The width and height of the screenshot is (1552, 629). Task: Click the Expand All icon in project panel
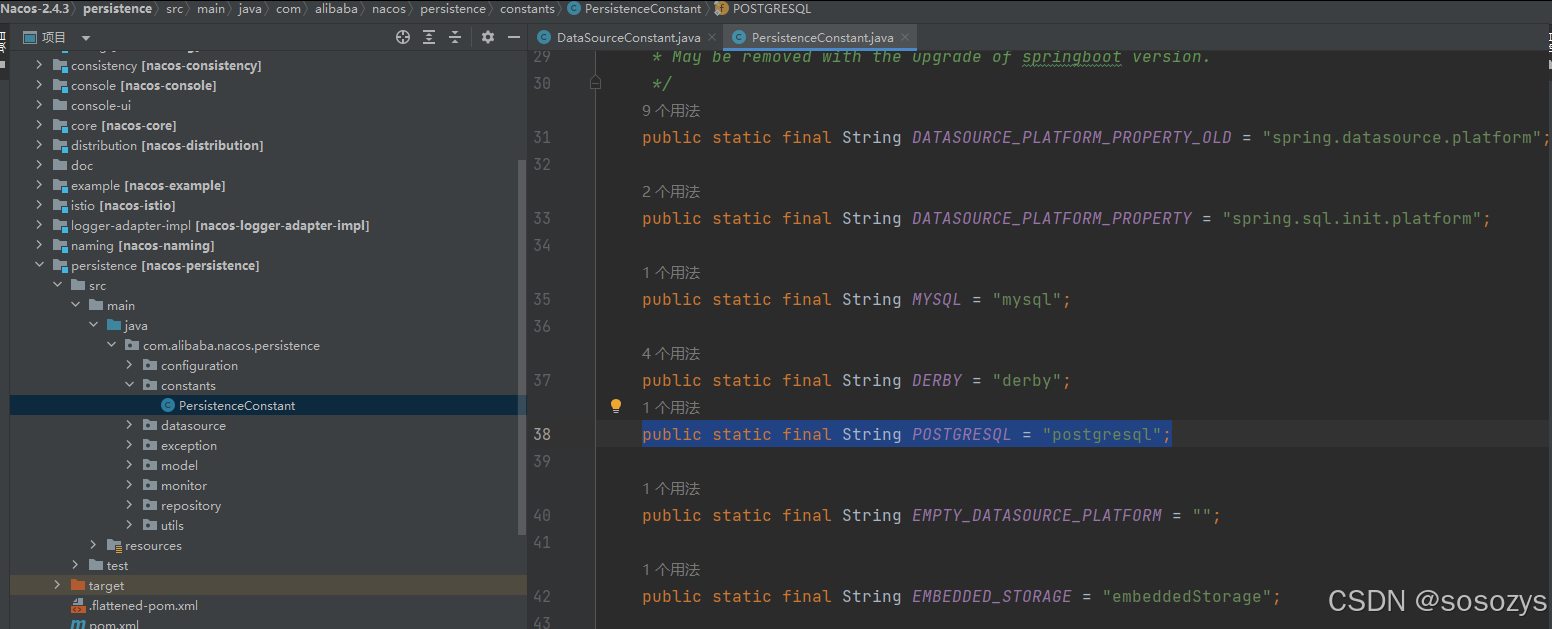click(x=429, y=37)
